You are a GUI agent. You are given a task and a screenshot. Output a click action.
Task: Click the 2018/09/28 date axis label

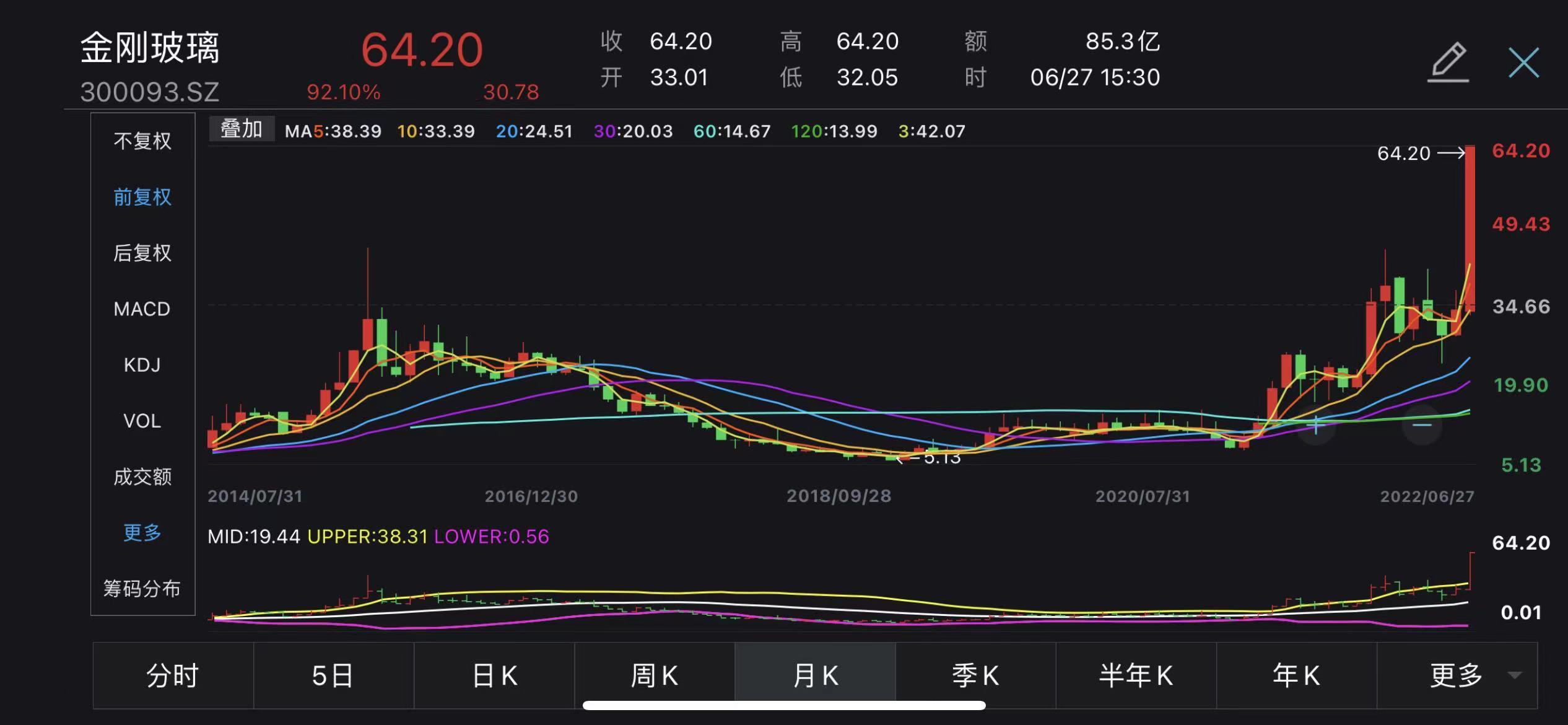(839, 496)
